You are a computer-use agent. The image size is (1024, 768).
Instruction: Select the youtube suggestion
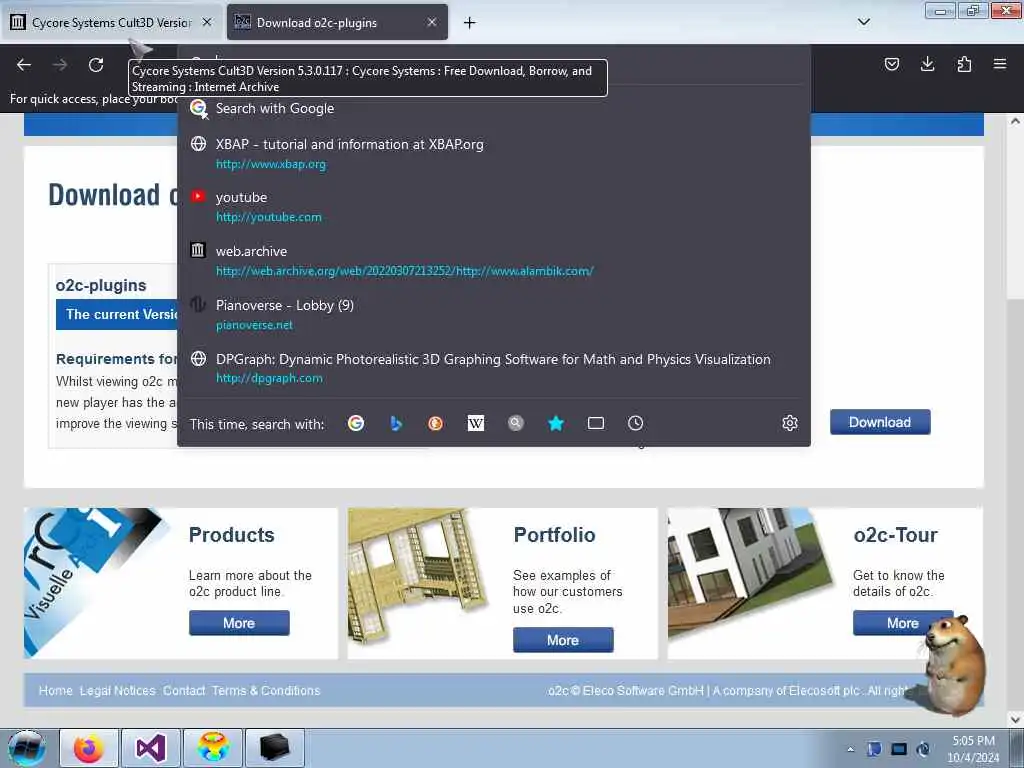493,206
